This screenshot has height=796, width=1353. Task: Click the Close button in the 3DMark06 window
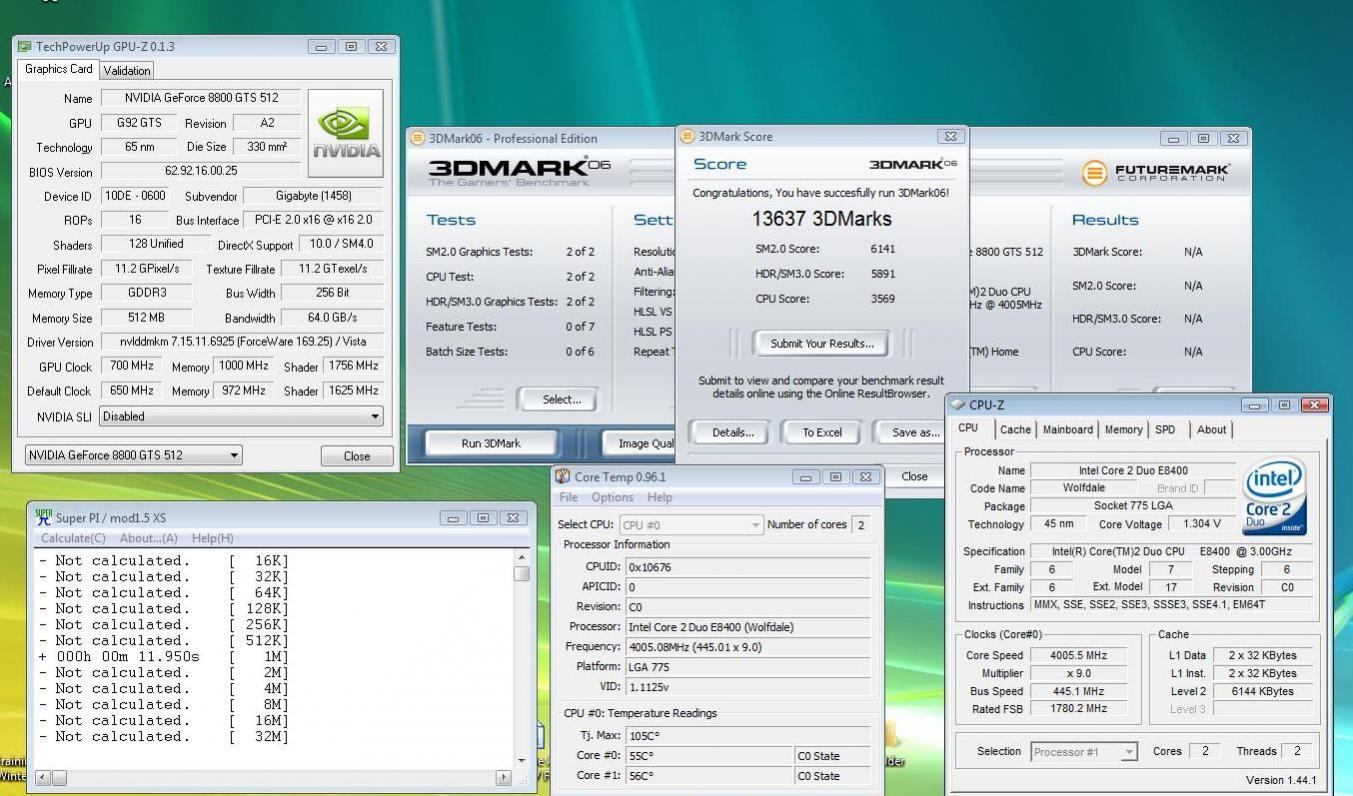pos(914,477)
